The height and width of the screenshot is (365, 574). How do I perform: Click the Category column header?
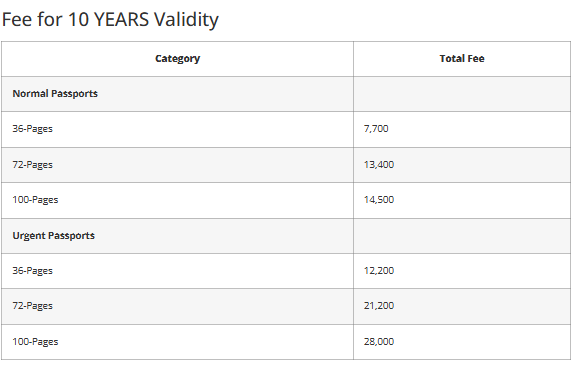pyautogui.click(x=178, y=59)
